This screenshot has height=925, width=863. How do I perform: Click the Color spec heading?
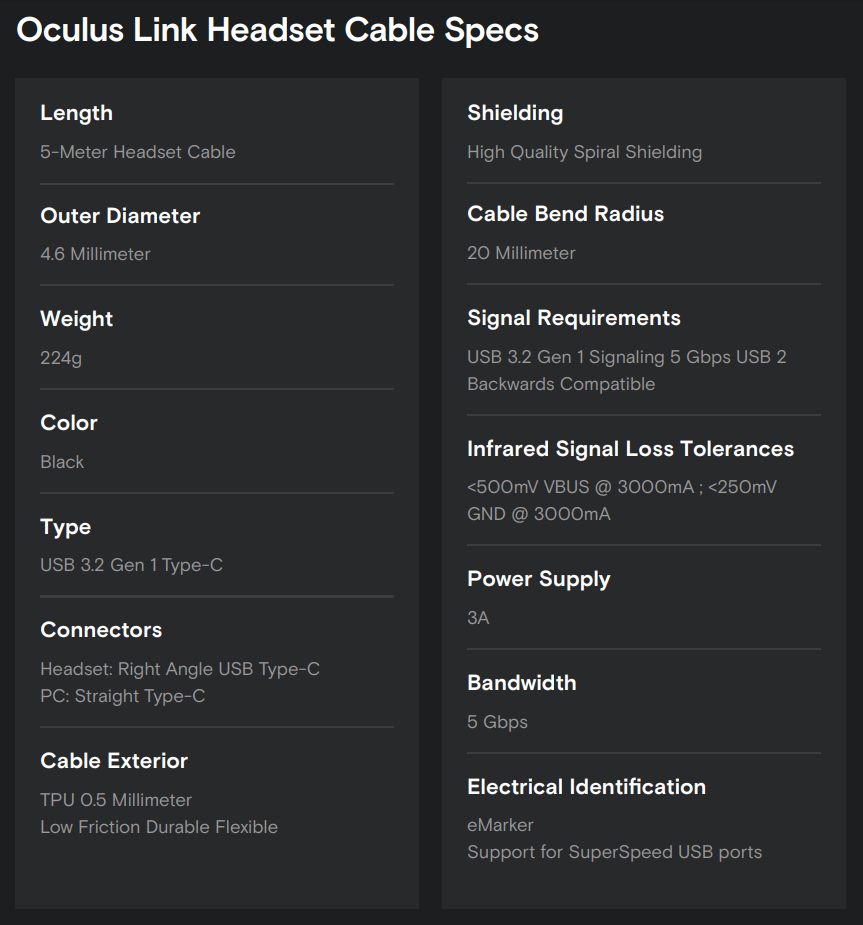point(69,423)
